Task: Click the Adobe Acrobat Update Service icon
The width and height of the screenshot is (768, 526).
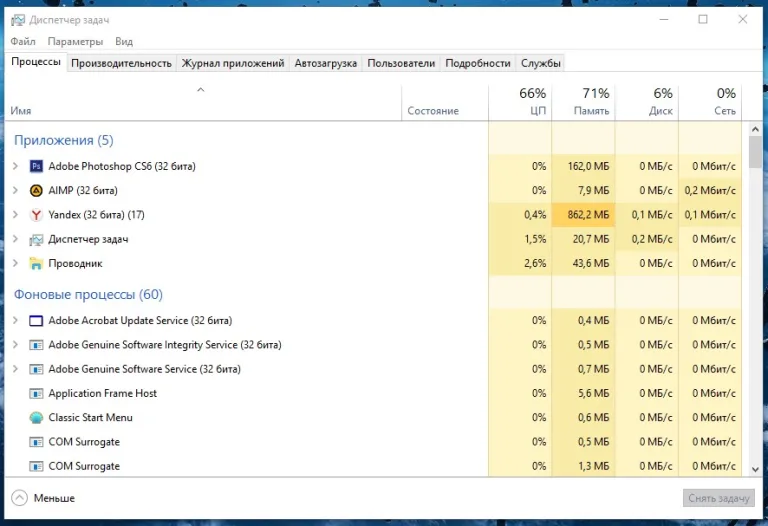Action: (x=36, y=321)
